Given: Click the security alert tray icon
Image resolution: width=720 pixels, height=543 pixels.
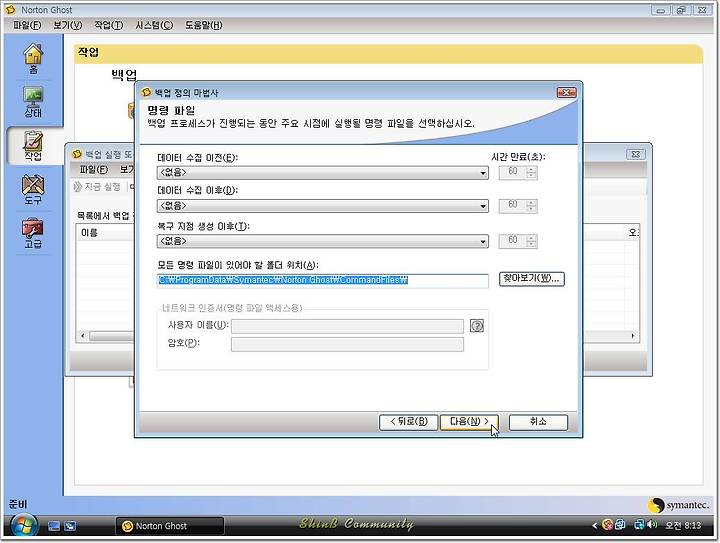Looking at the screenshot, I should point(608,524).
